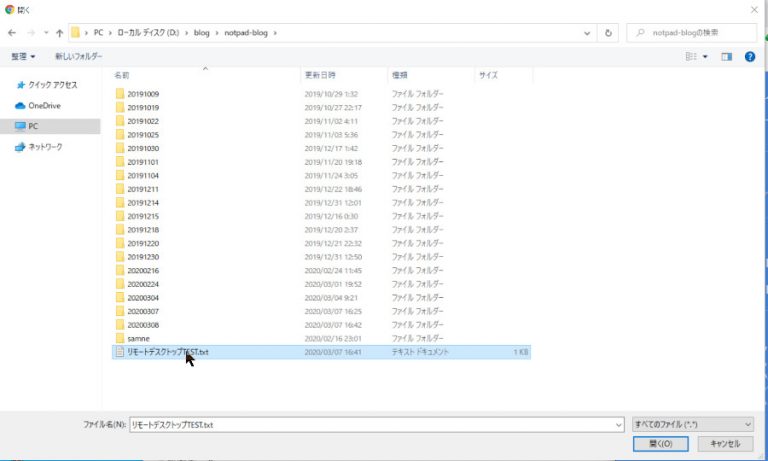
Task: Expand the file name history dropdown
Action: tap(619, 424)
